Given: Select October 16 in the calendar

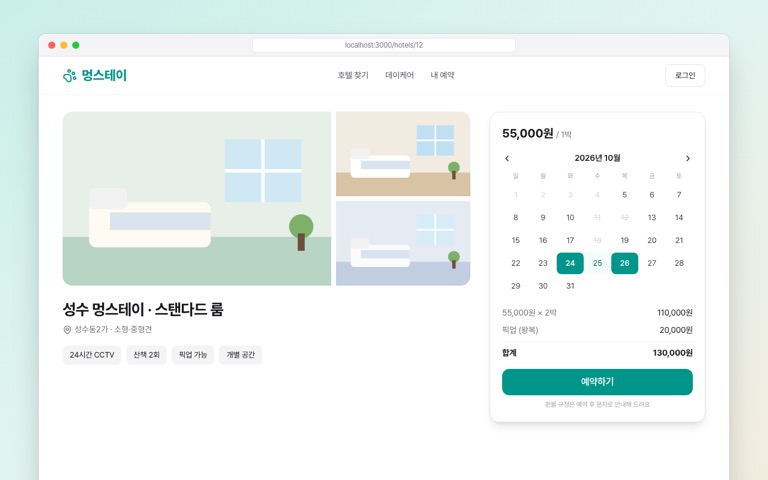Looking at the screenshot, I should 543,240.
